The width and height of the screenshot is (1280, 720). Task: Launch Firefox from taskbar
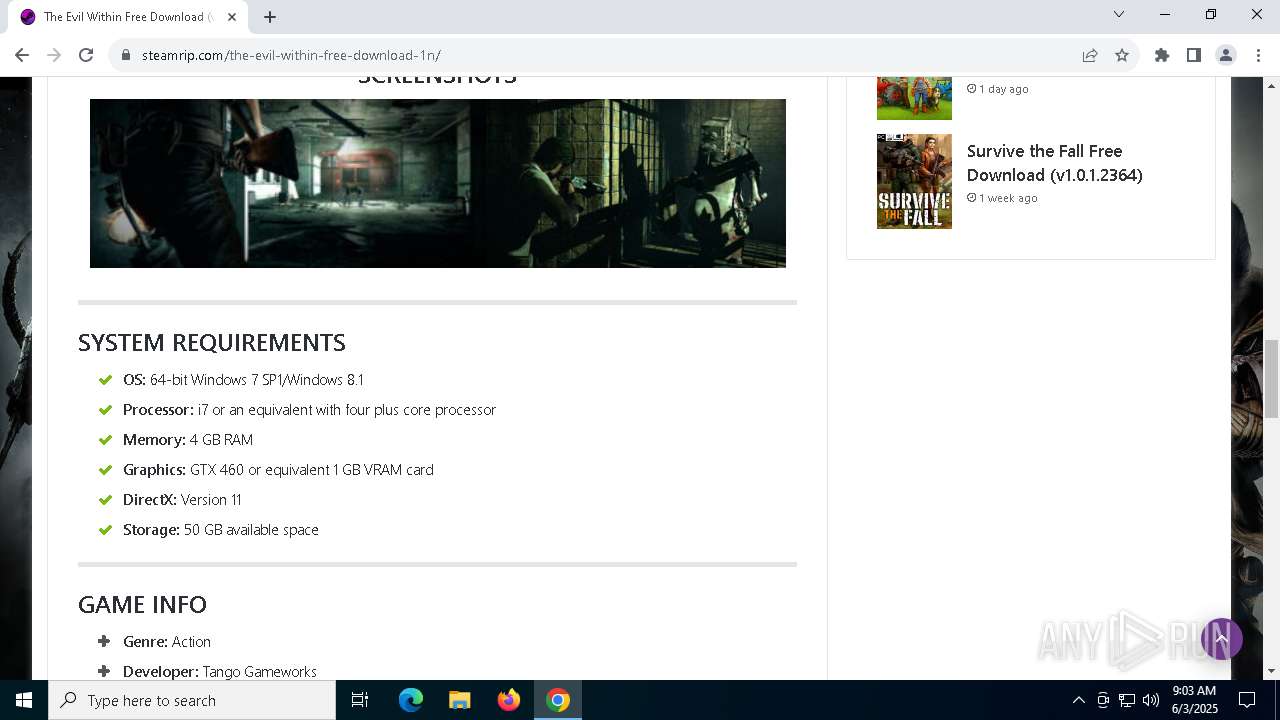click(x=509, y=700)
